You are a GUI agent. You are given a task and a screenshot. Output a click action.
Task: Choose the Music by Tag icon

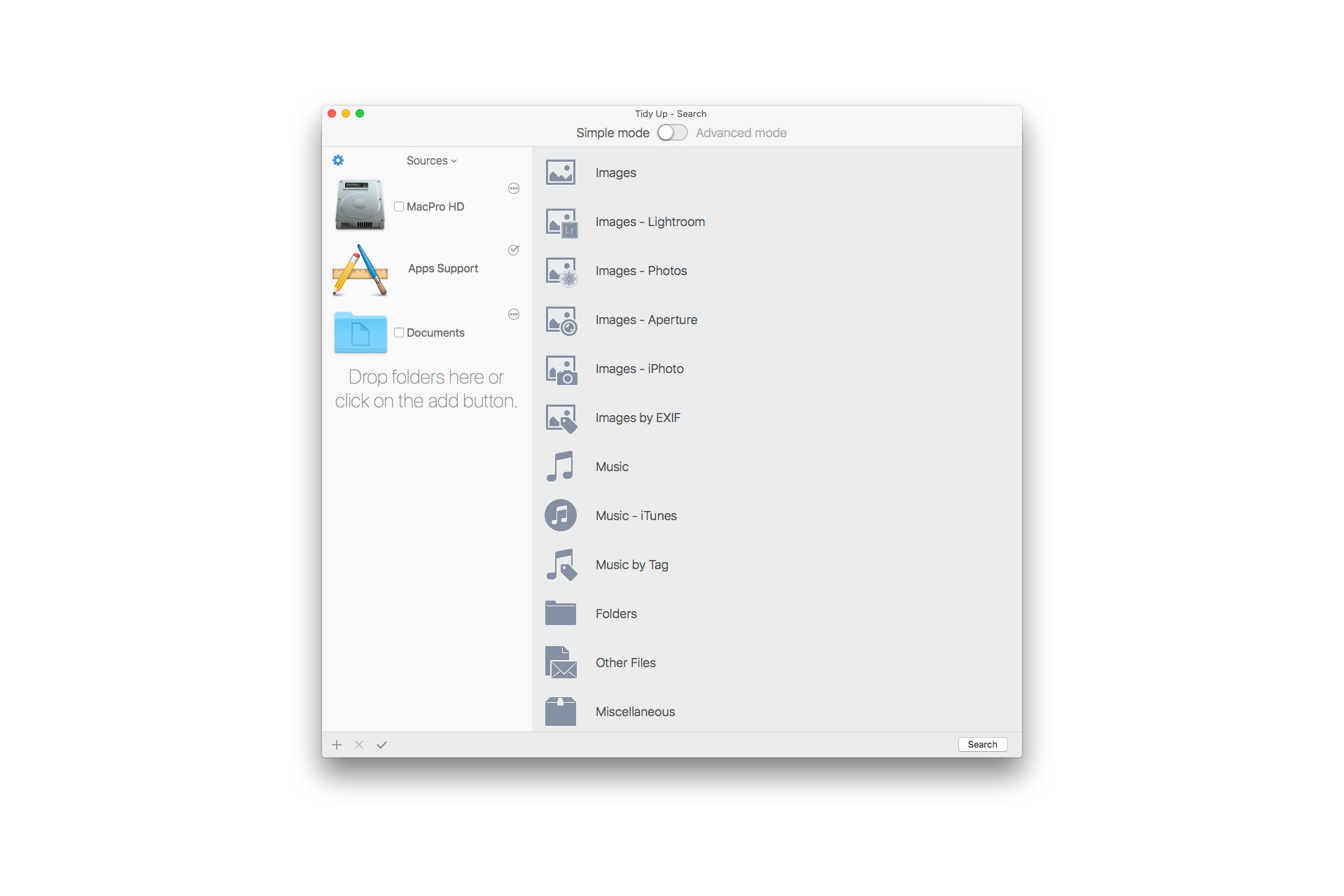[561, 565]
